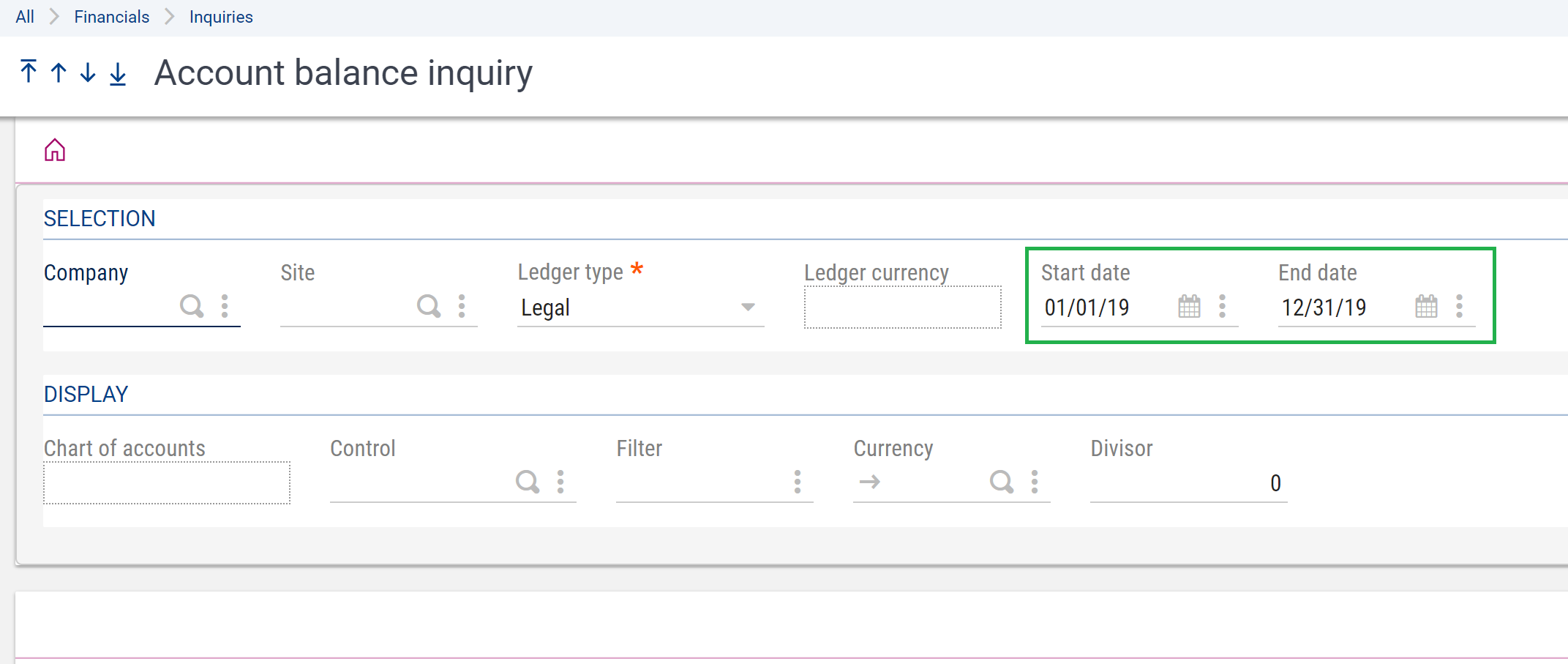Click the jump-to-bottom arrow icon
This screenshot has width=1568, height=664.
(x=117, y=72)
